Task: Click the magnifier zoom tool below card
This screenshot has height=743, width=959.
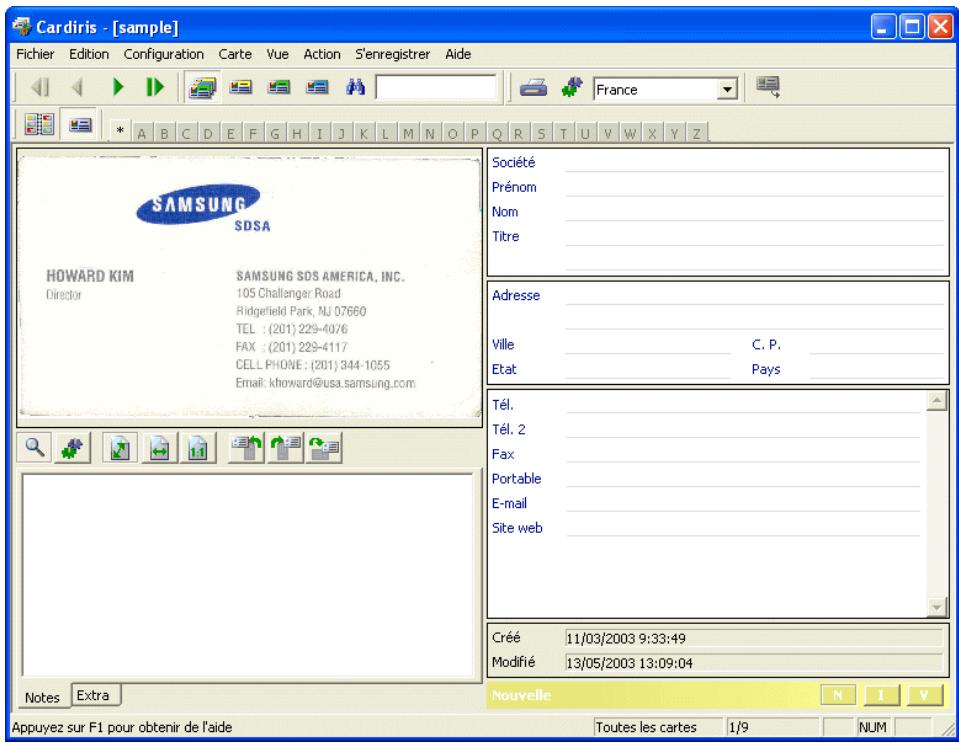Action: pos(35,448)
